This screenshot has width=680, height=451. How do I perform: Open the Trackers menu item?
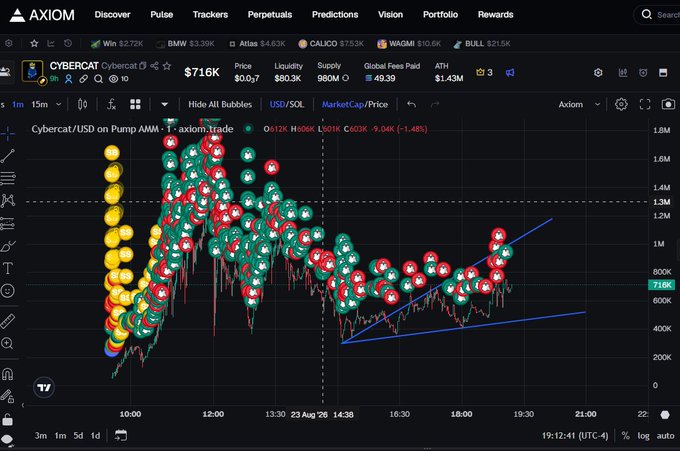(210, 15)
